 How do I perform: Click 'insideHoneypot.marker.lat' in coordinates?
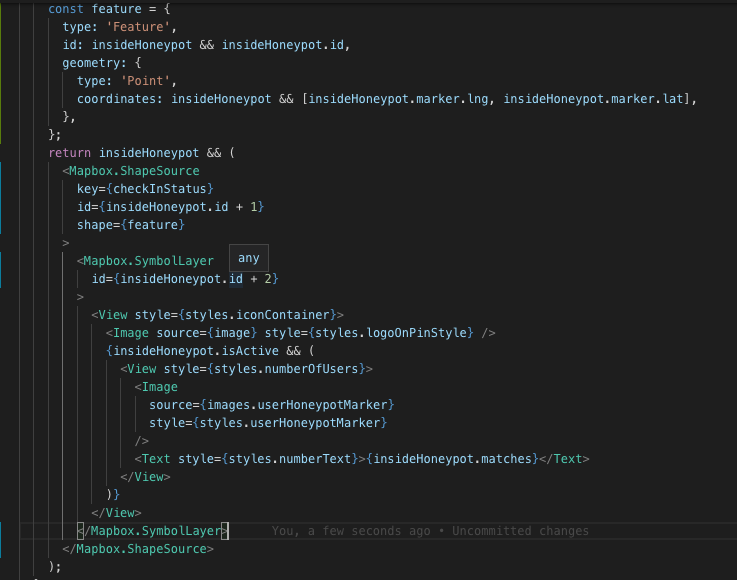coord(593,99)
